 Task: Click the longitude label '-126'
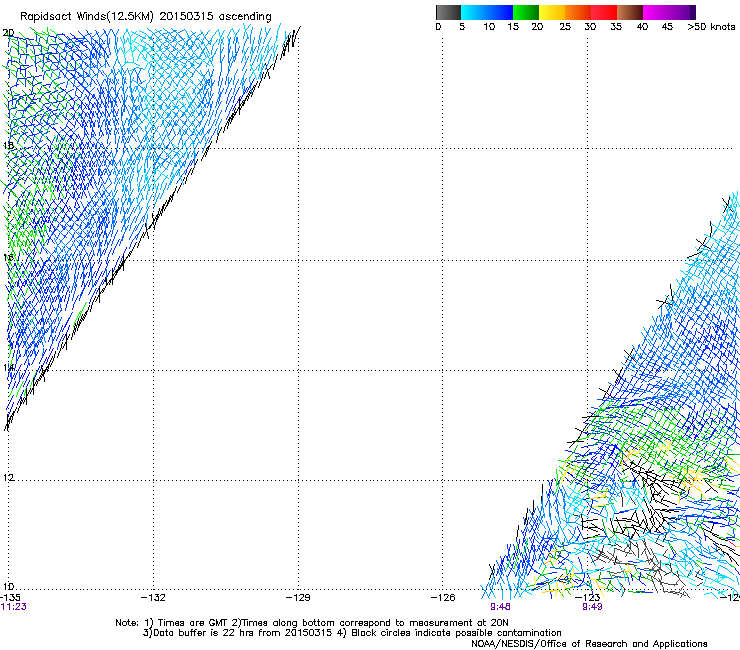tap(443, 598)
